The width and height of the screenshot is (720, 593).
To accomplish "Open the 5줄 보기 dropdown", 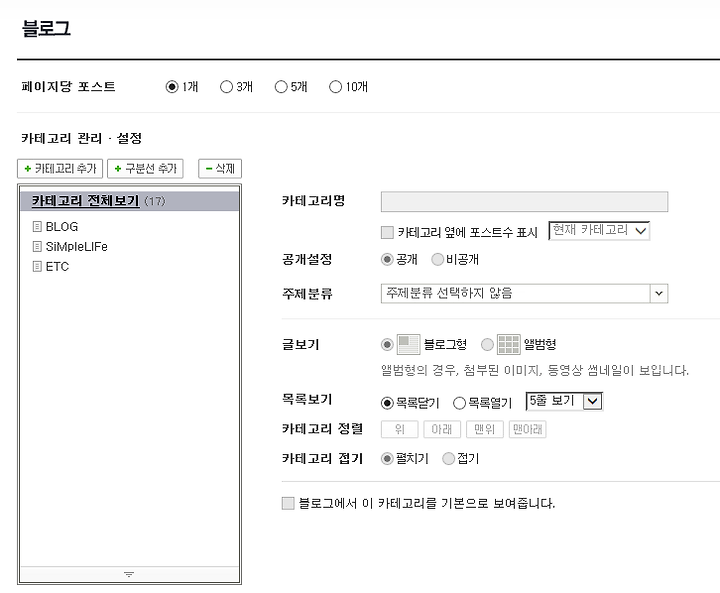I will pos(564,401).
